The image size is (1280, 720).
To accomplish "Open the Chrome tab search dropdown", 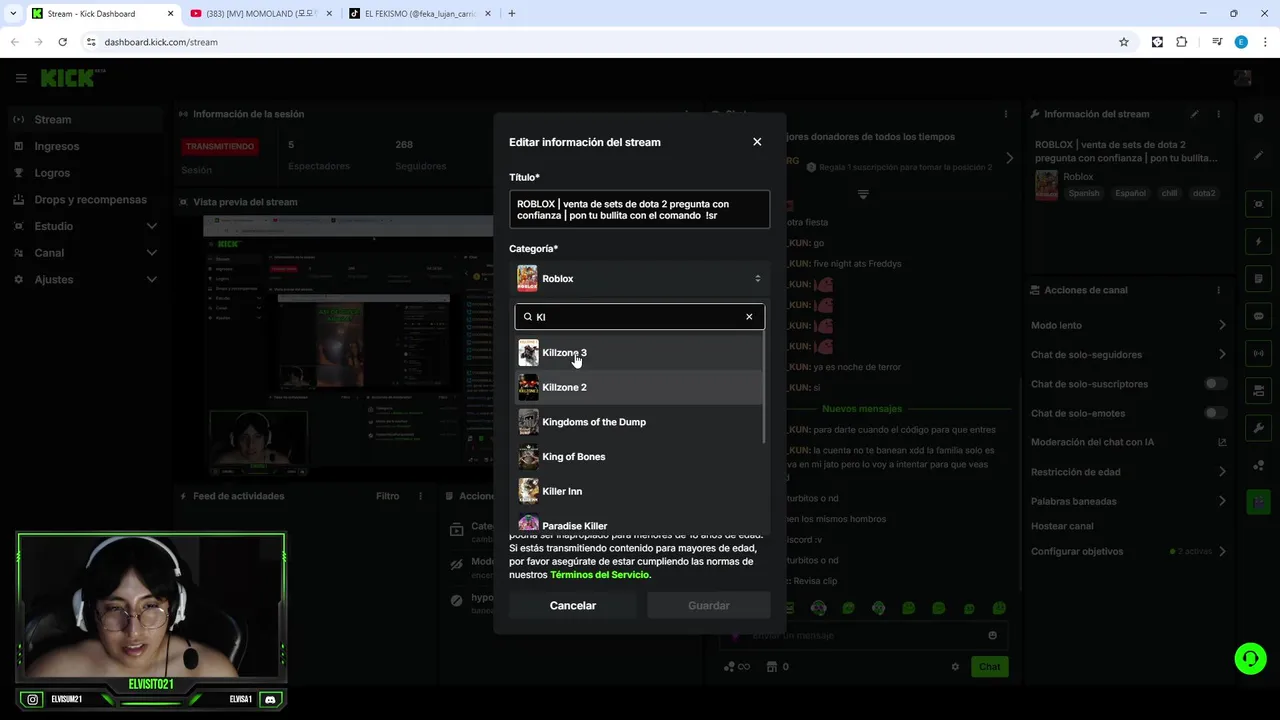I will [13, 13].
